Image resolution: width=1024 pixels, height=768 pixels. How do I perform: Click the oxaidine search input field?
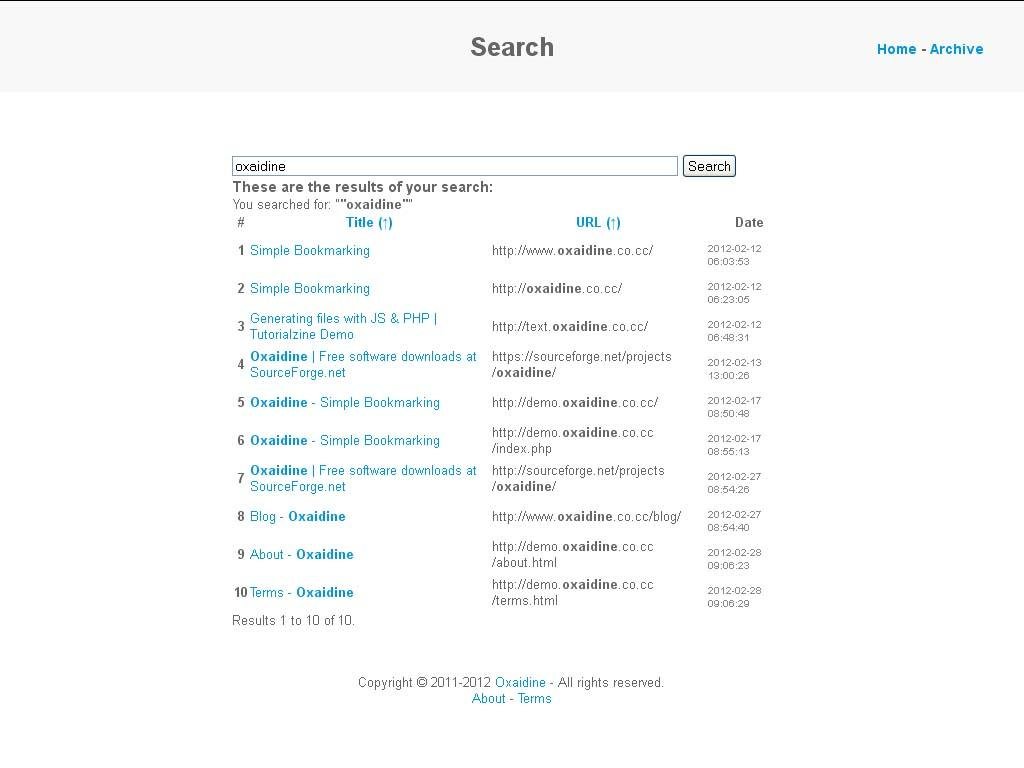[455, 165]
